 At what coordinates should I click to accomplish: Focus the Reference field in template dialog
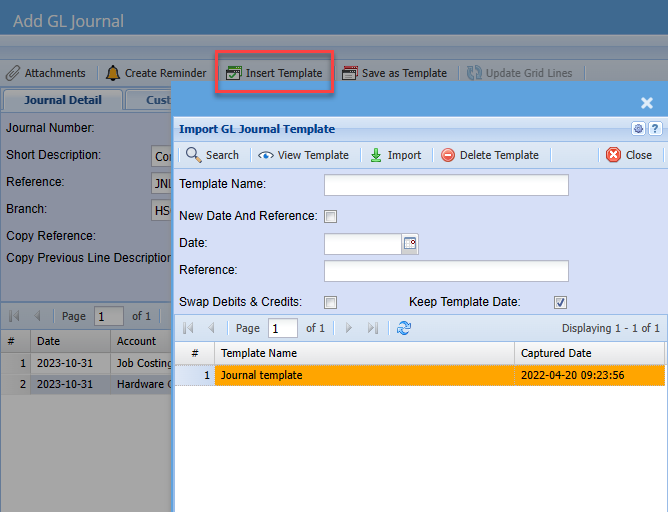(446, 271)
